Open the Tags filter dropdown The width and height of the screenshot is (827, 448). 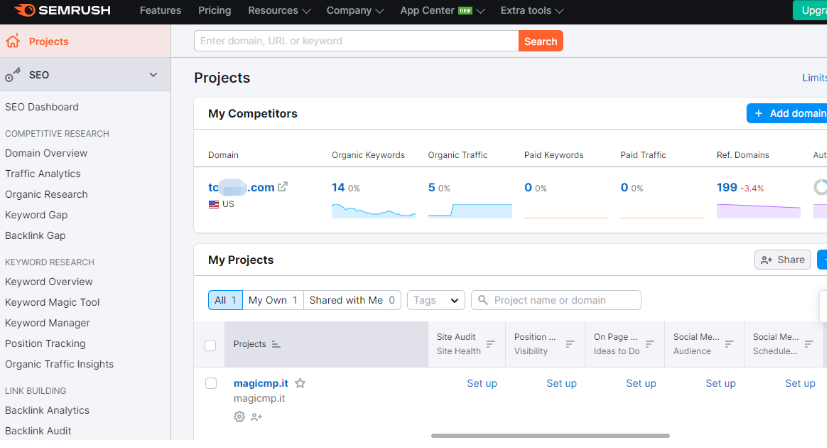click(436, 300)
